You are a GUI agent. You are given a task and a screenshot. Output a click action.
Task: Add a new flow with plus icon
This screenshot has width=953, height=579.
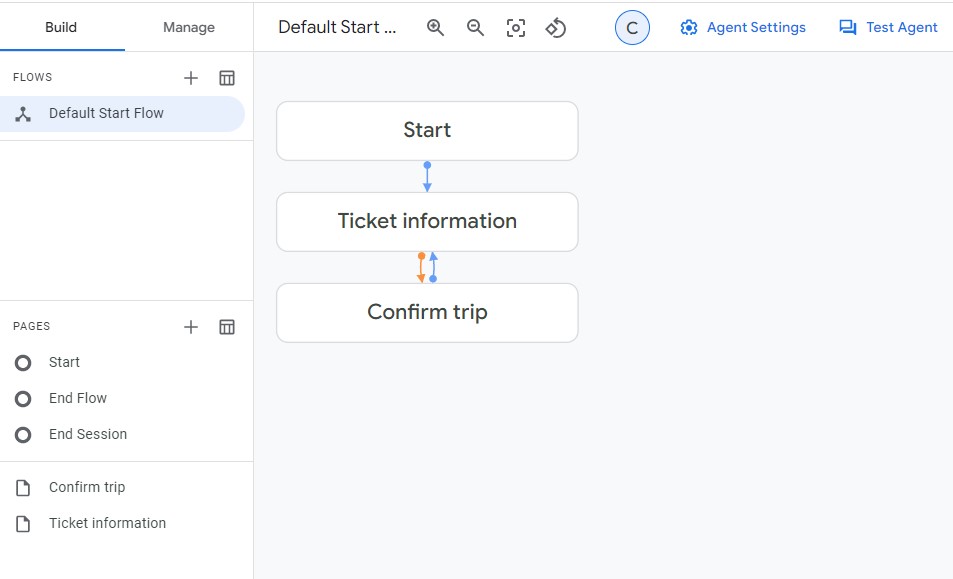tap(191, 78)
